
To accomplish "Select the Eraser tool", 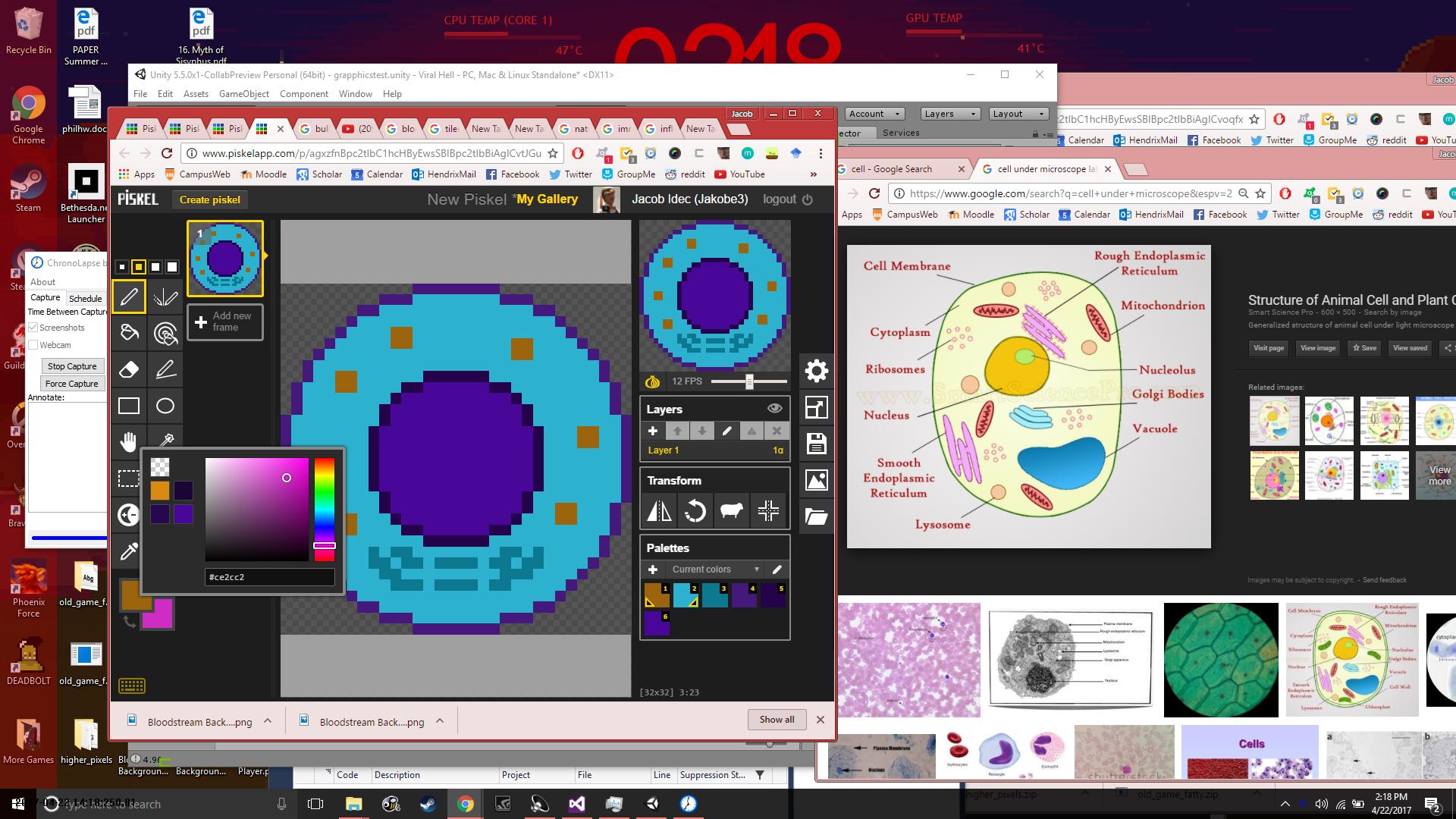I will [x=129, y=369].
